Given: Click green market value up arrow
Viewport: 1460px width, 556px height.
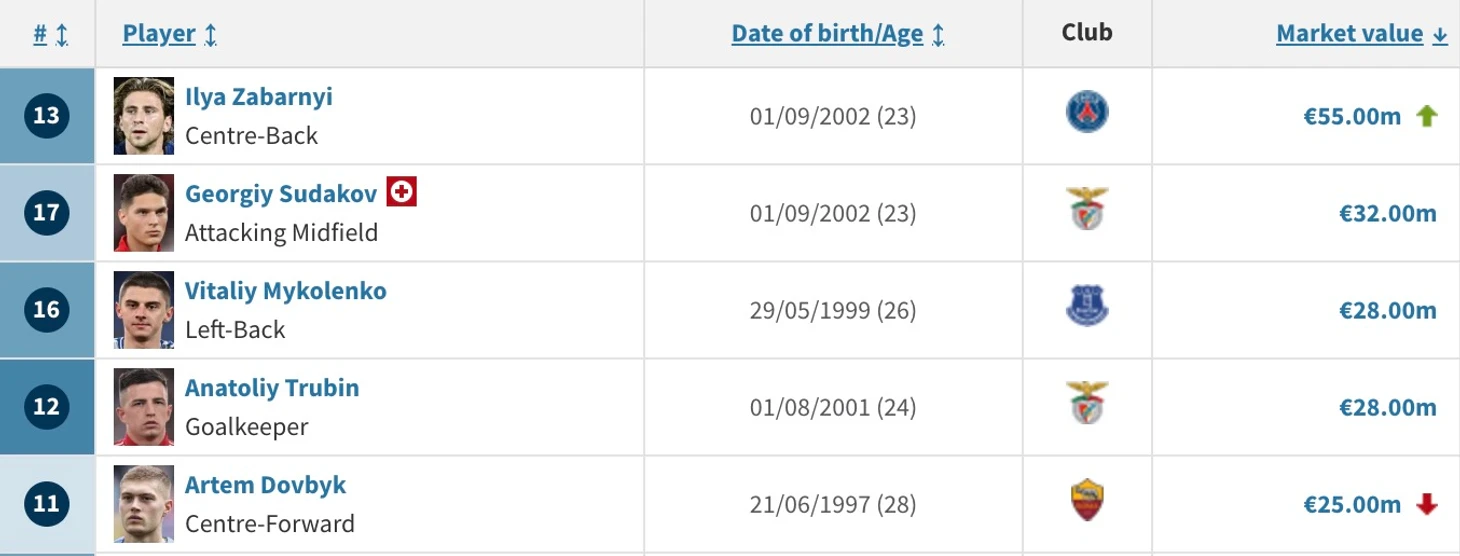Looking at the screenshot, I should [1427, 116].
